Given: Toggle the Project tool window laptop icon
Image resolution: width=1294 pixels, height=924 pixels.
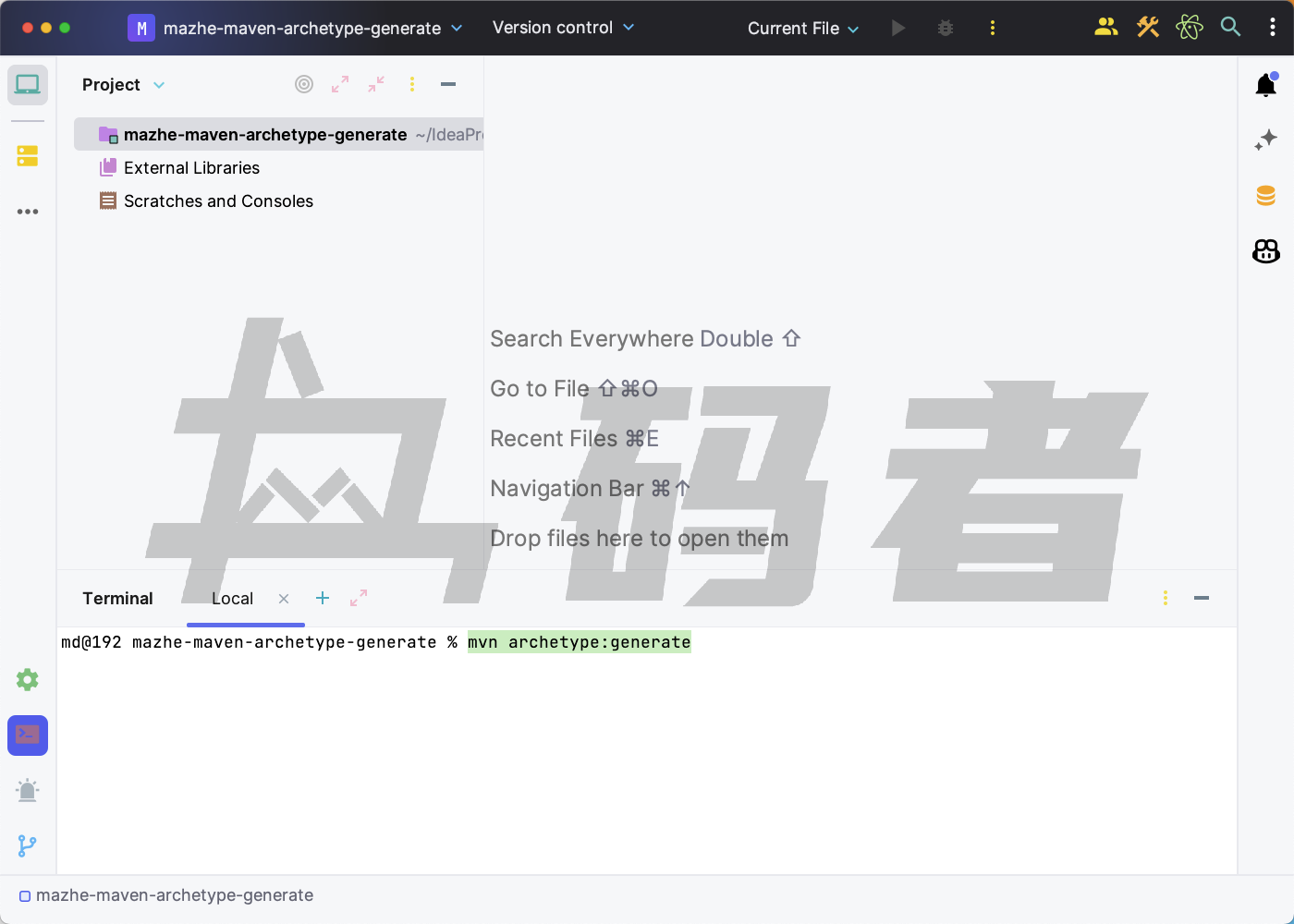Looking at the screenshot, I should coord(27,84).
